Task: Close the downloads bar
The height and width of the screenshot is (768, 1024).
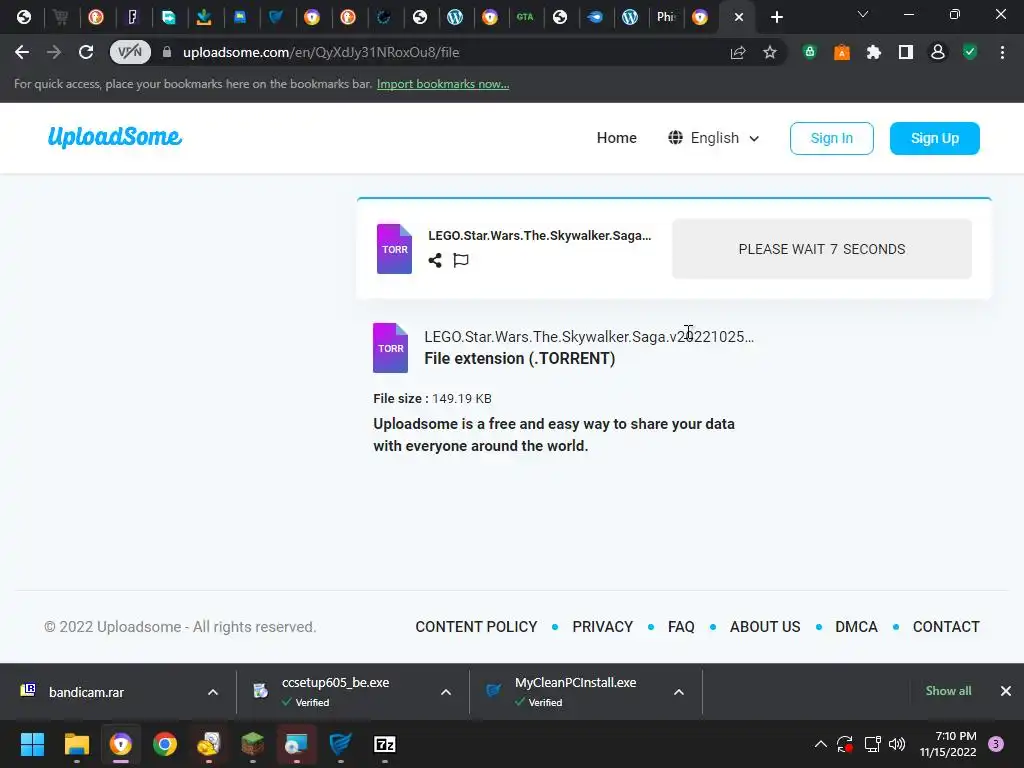Action: (x=1006, y=691)
